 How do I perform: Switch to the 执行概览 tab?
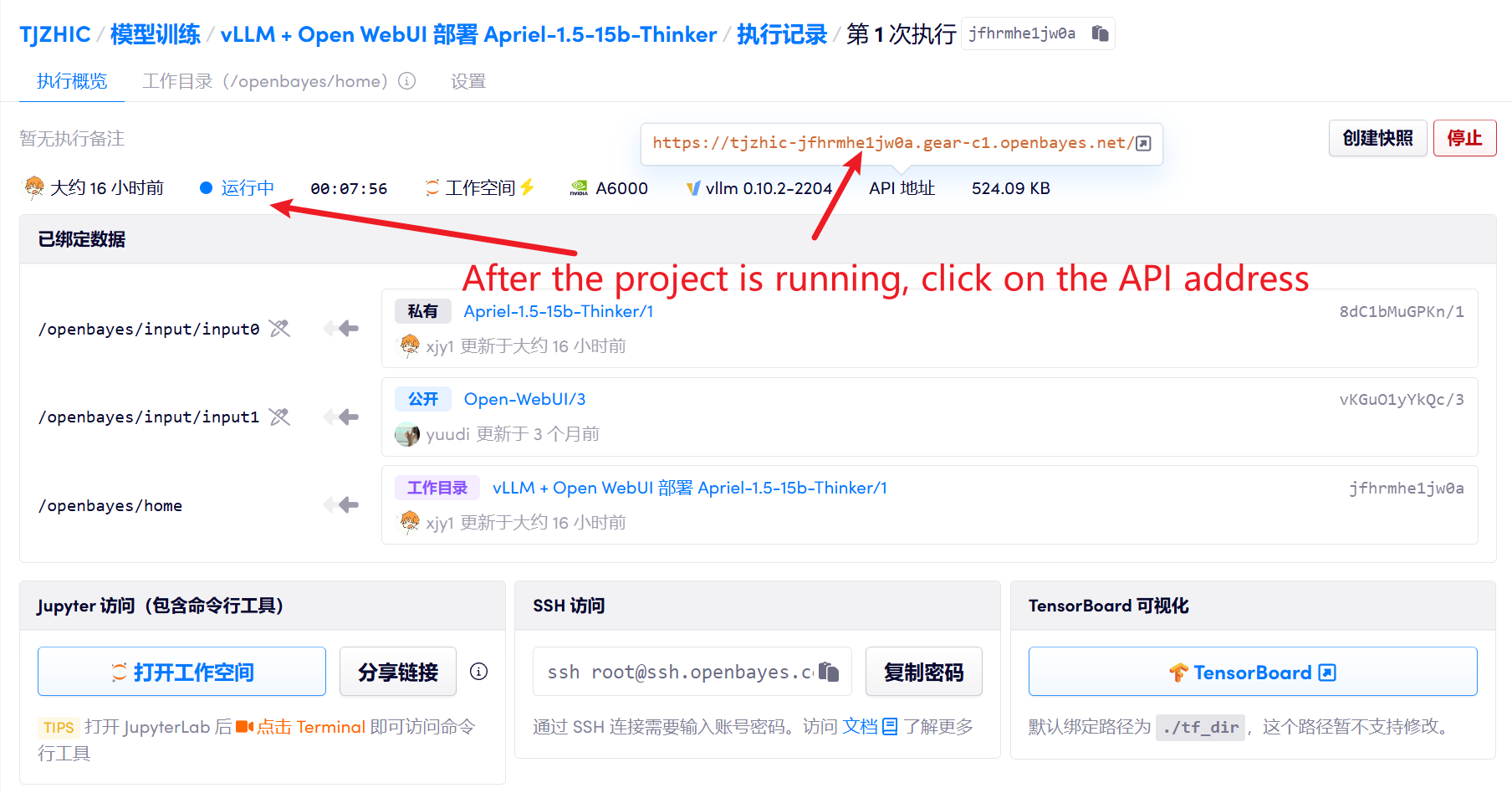72,81
